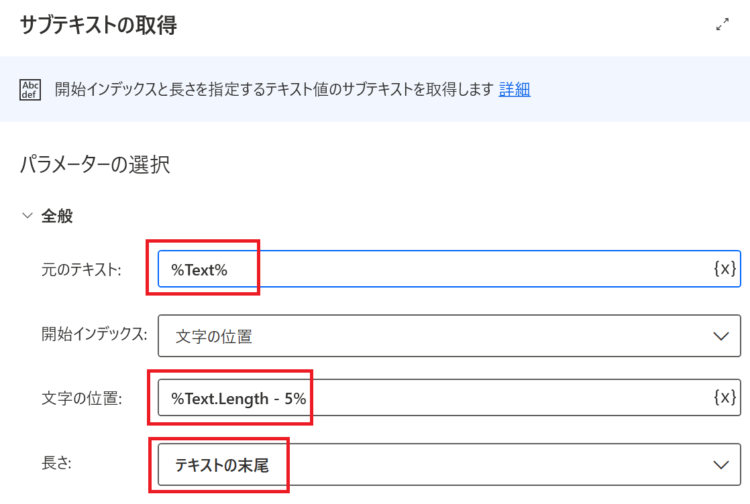Open variable picker {x} in 元のテキスト field
This screenshot has height=504, width=750.
click(x=724, y=269)
